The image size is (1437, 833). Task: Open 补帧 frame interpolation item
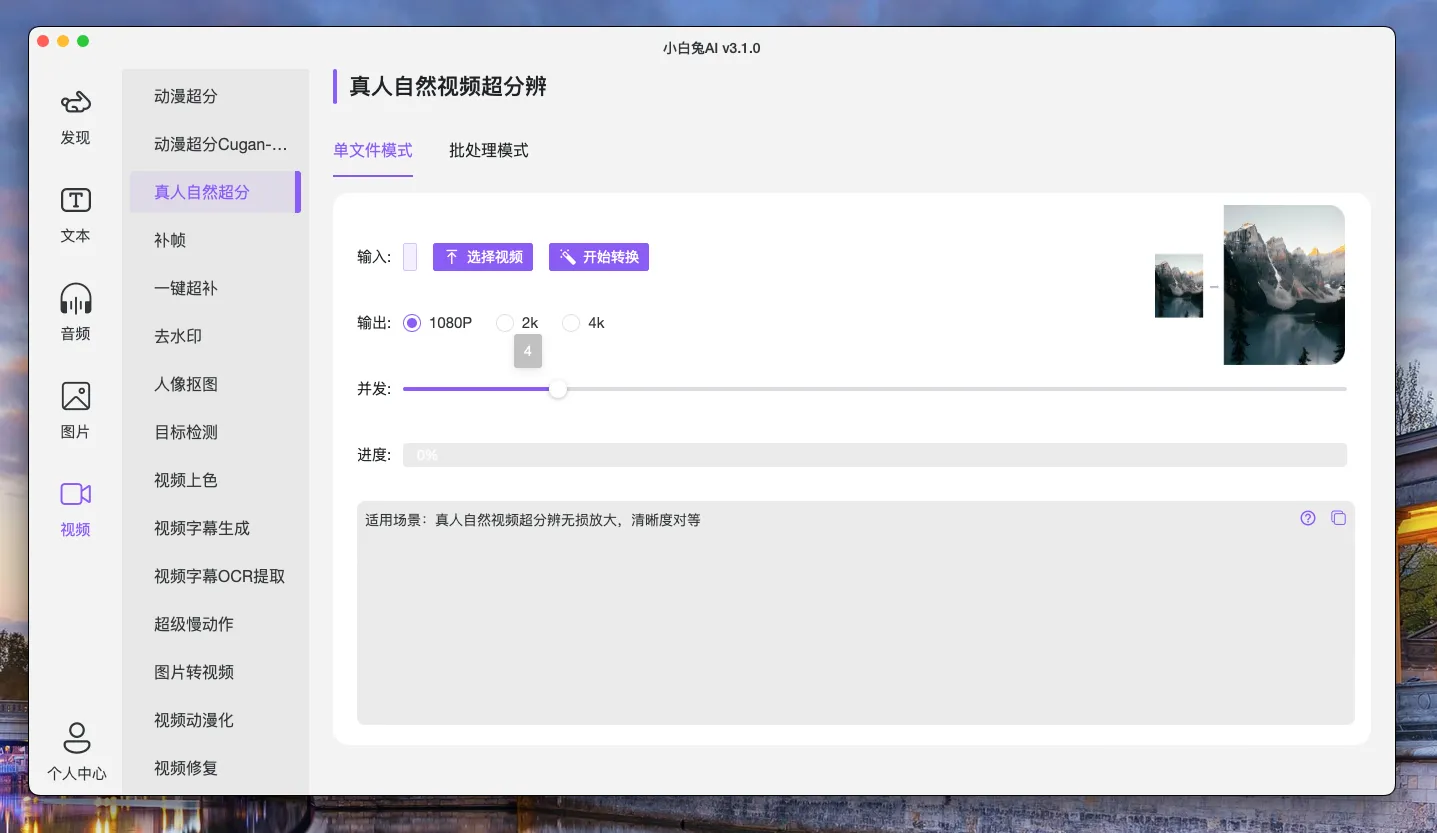(x=215, y=240)
